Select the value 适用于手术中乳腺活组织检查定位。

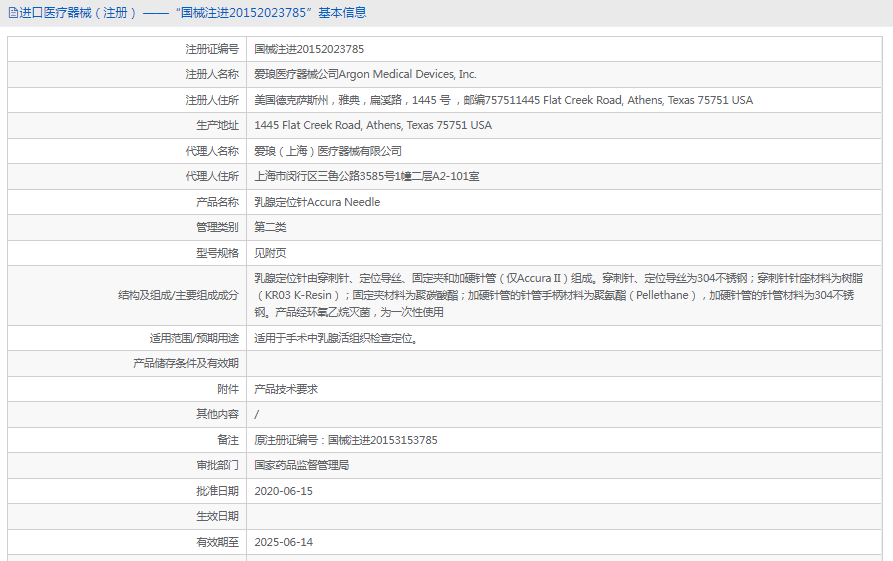pos(337,338)
